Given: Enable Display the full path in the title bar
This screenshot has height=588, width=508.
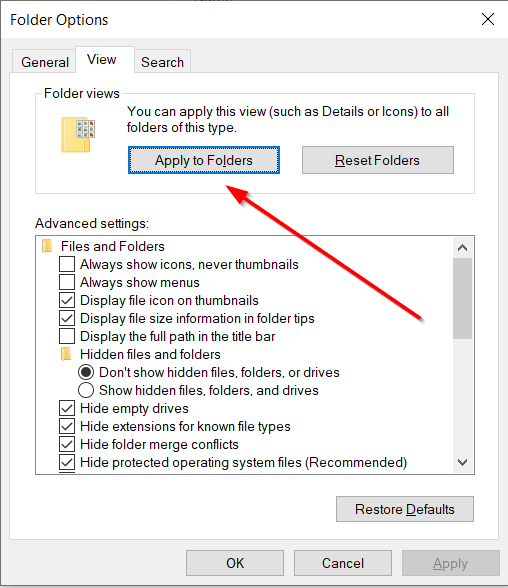Looking at the screenshot, I should pyautogui.click(x=67, y=336).
